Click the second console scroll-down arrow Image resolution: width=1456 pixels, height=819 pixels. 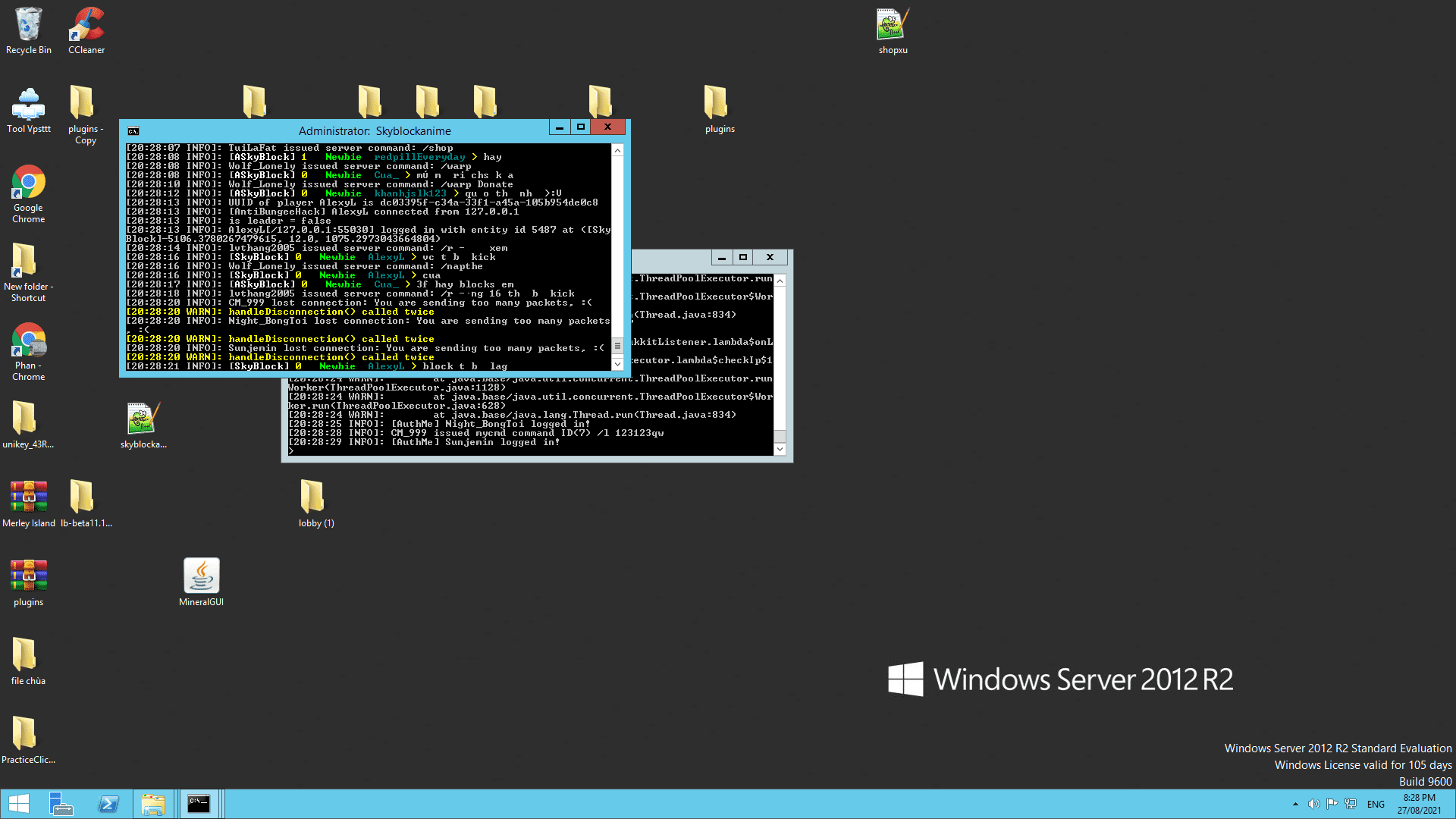[x=780, y=449]
